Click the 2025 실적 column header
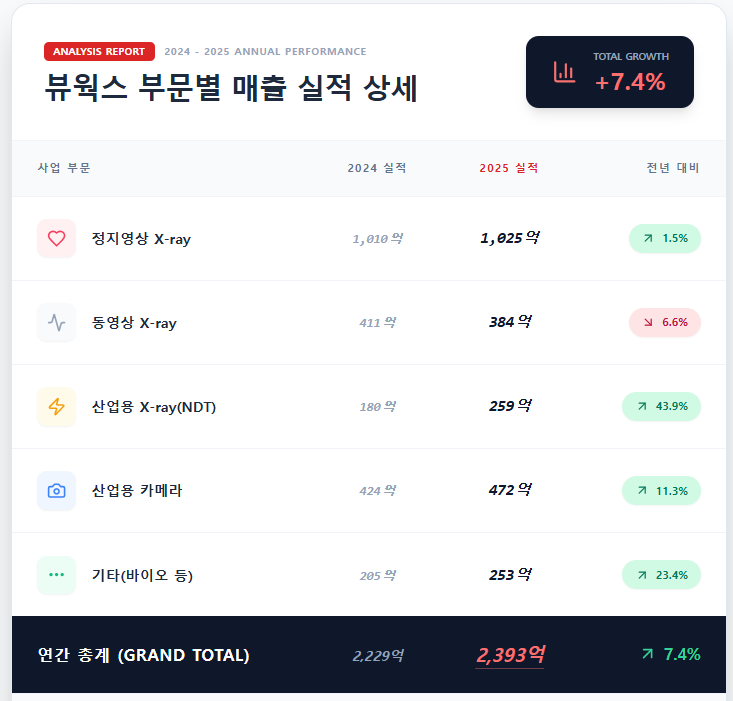Screen dimensions: 733x701 coord(509,168)
